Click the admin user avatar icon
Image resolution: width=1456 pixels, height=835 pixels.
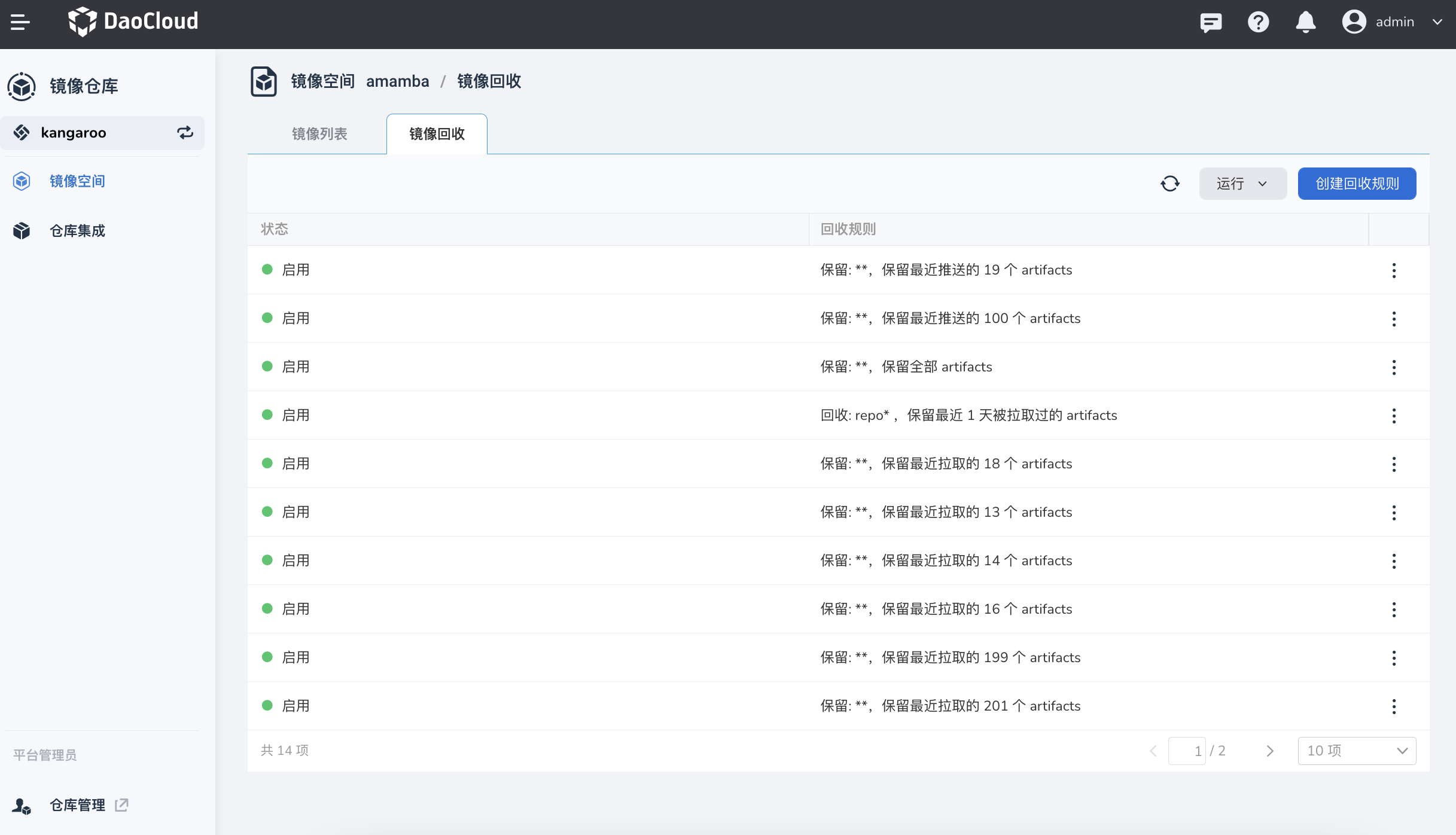(1354, 22)
